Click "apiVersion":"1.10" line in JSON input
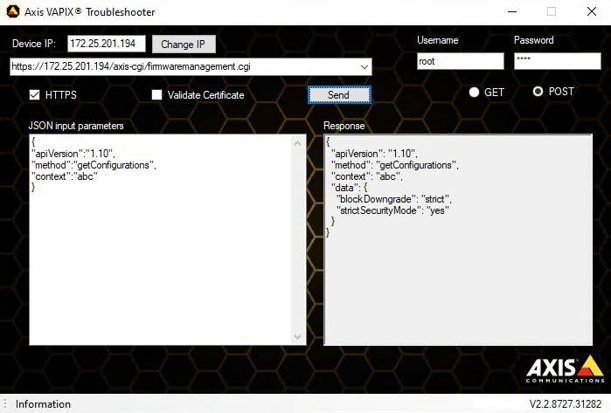The width and height of the screenshot is (611, 413). click(x=73, y=154)
